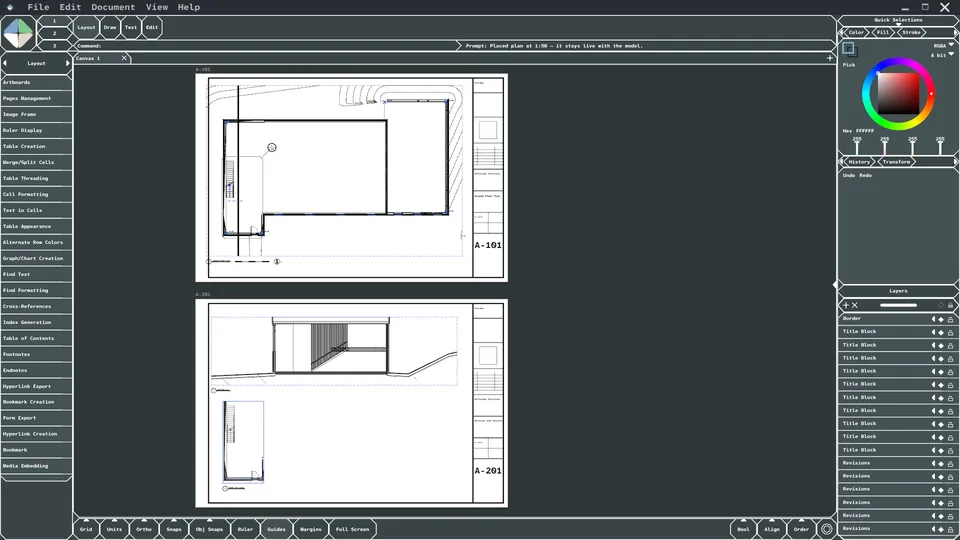
Task: Click the Command input field
Action: [266, 45]
